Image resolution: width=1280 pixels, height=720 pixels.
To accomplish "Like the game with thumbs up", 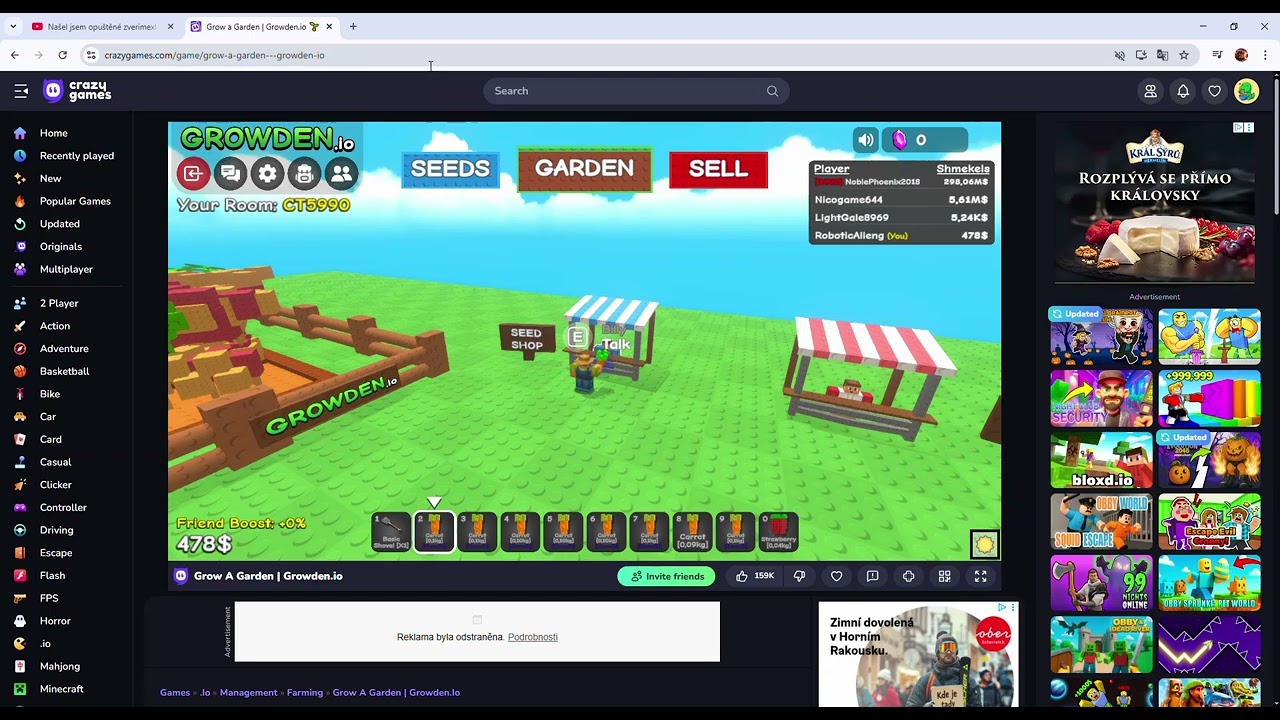I will click(755, 576).
